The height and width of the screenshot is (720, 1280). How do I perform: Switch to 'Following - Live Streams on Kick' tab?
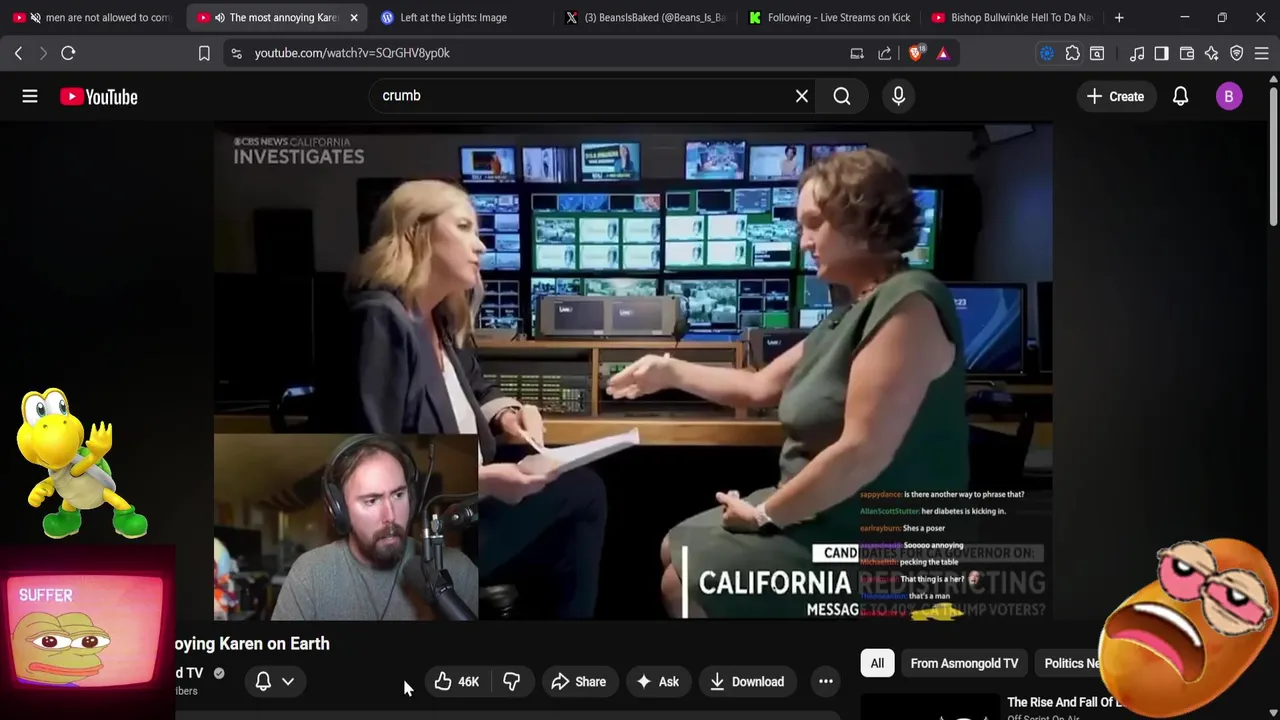[829, 17]
